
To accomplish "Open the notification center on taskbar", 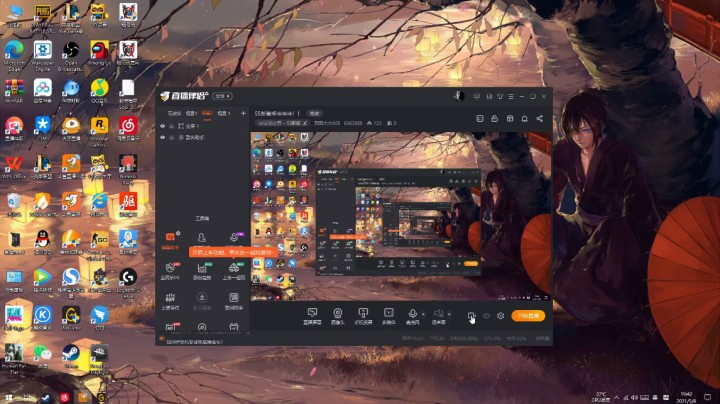I will (708, 398).
